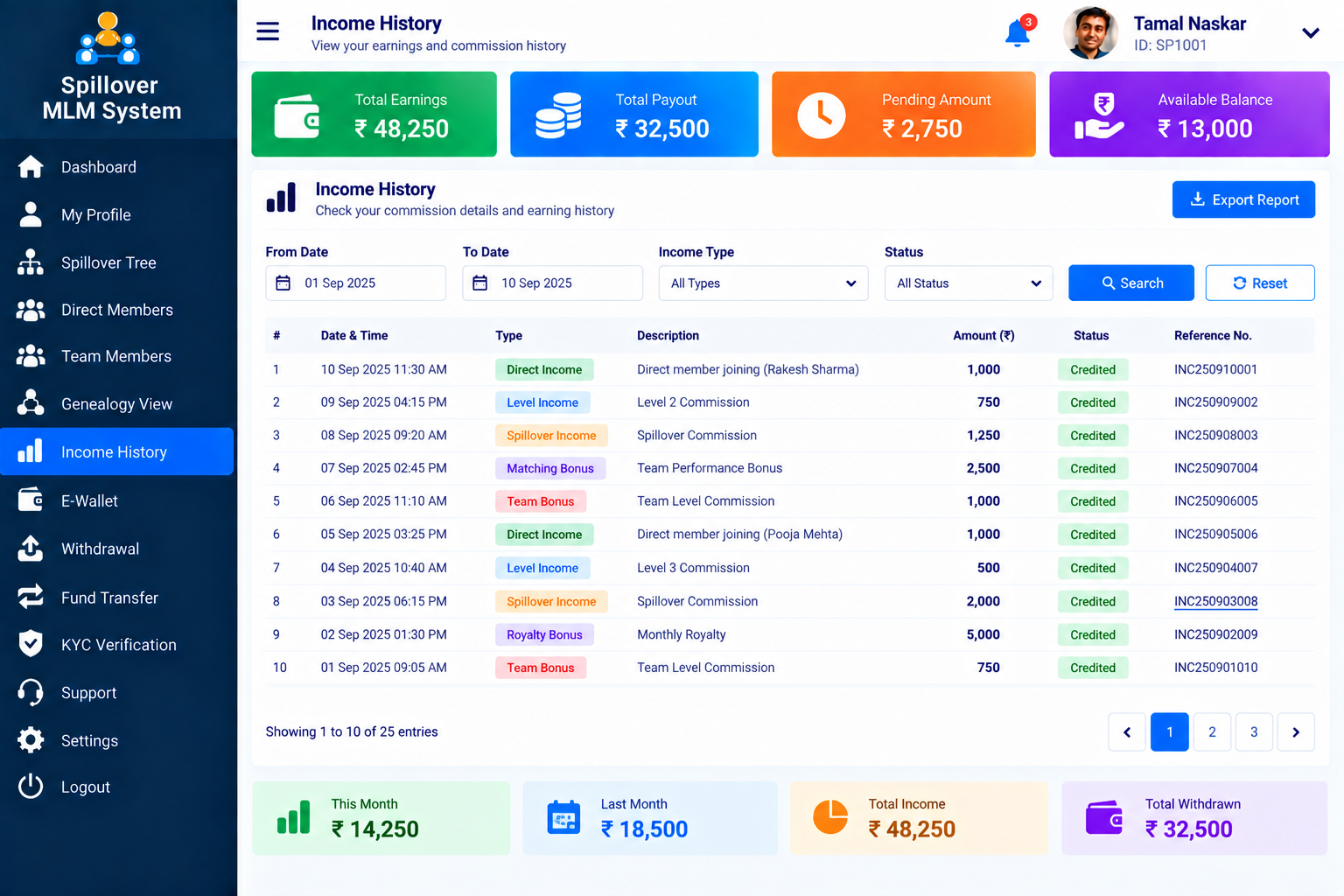Open reference link INC250903008
The width and height of the screenshot is (1344, 896).
pyautogui.click(x=1215, y=601)
